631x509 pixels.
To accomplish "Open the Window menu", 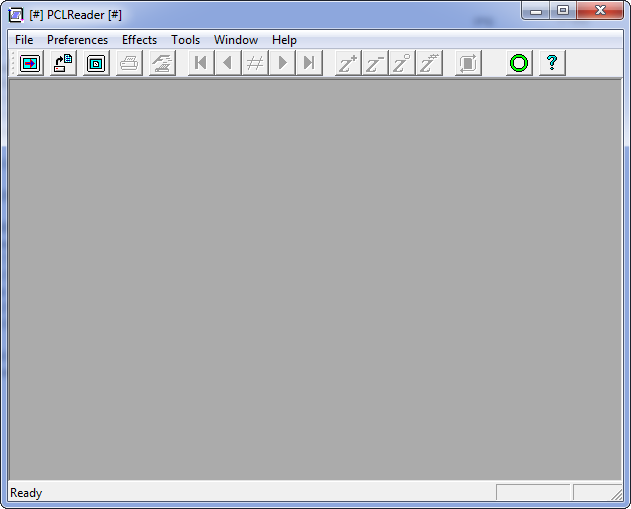I will click(x=236, y=40).
